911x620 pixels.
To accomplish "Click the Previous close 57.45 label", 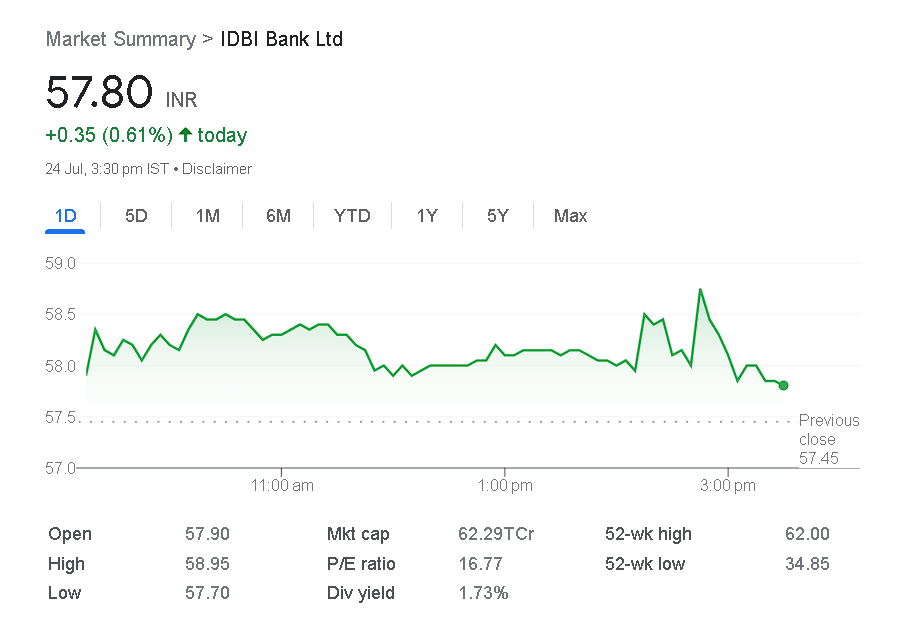I will (x=828, y=439).
